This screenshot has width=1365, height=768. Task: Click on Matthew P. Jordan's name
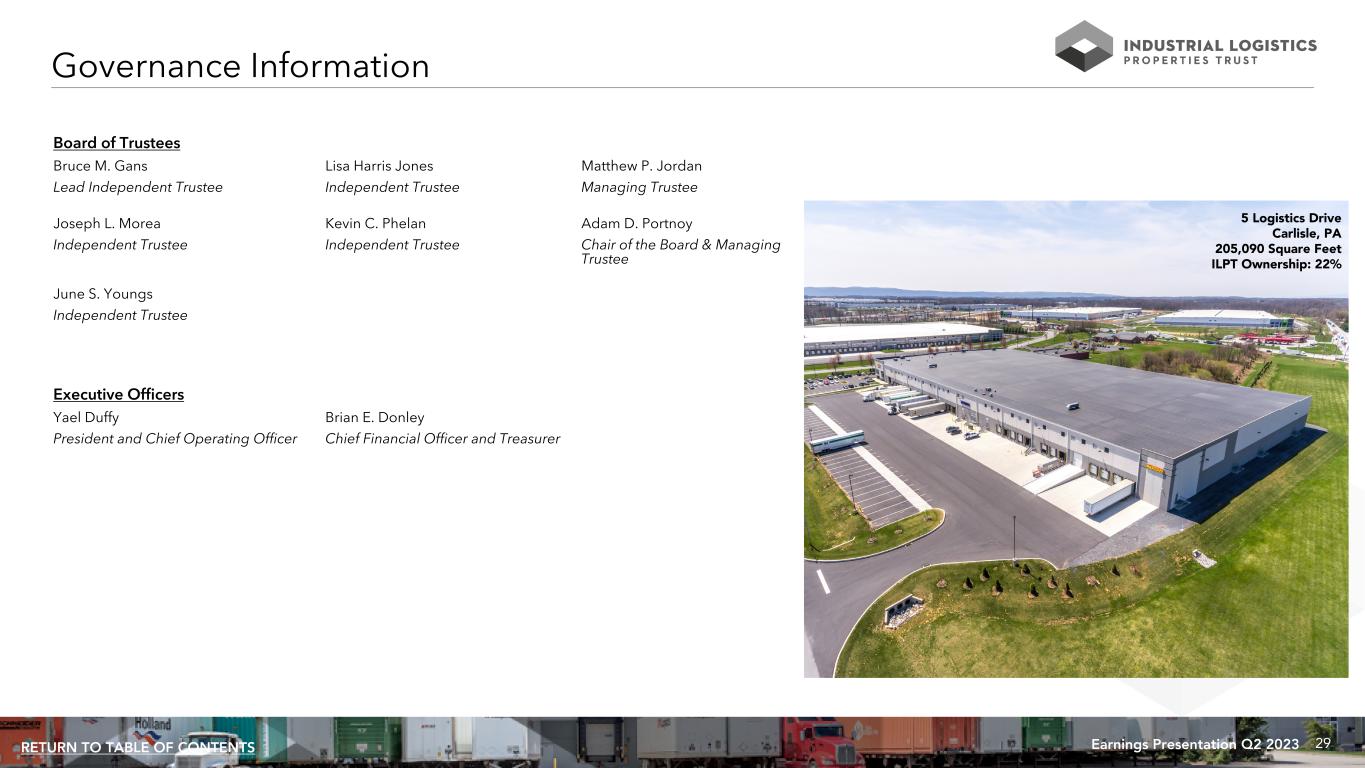click(x=641, y=166)
